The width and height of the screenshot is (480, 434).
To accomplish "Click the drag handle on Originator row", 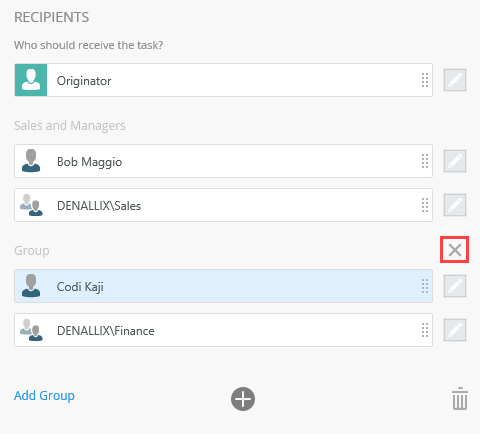I will (425, 80).
